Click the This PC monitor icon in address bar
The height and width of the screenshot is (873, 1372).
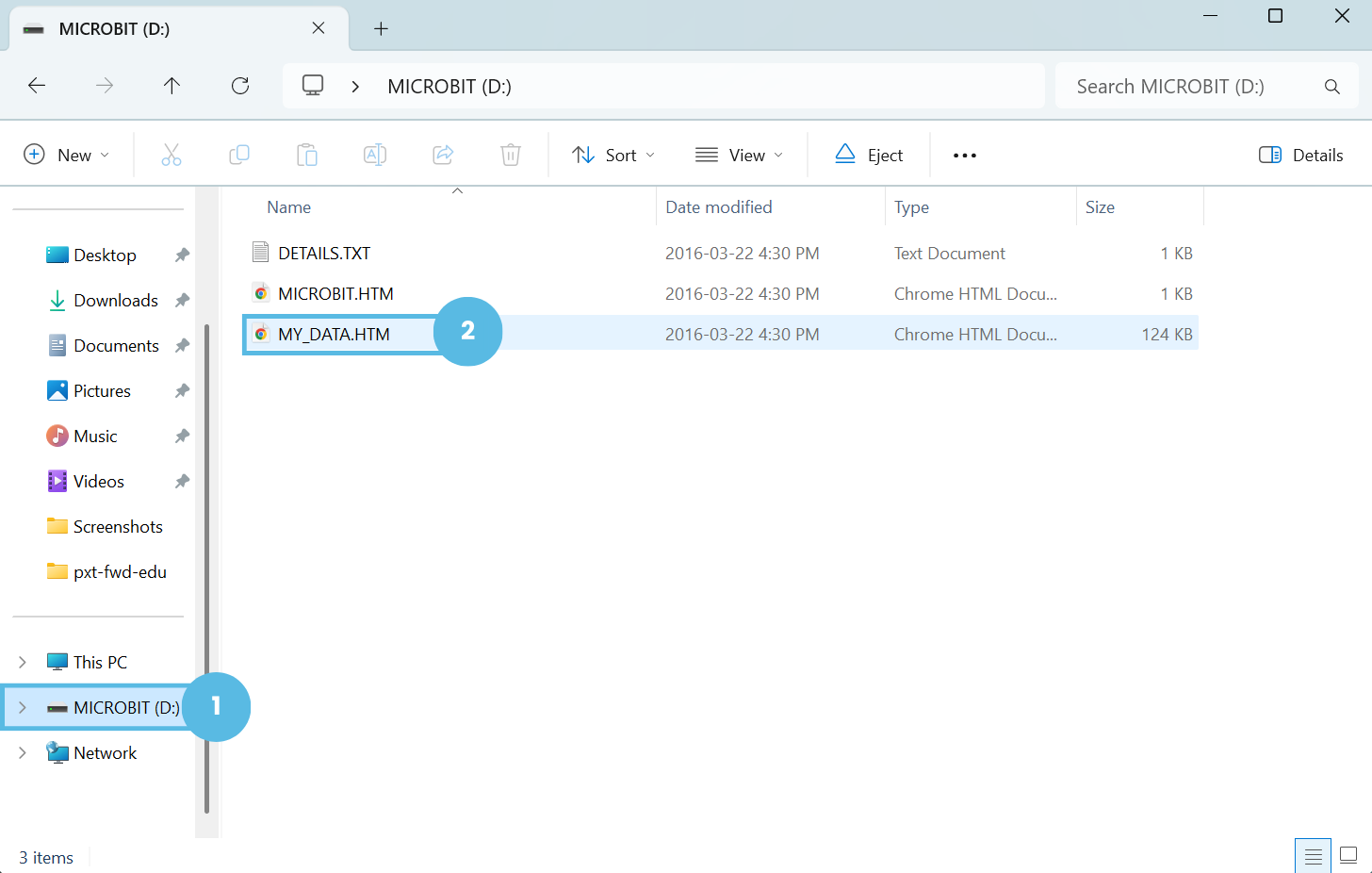pyautogui.click(x=313, y=86)
